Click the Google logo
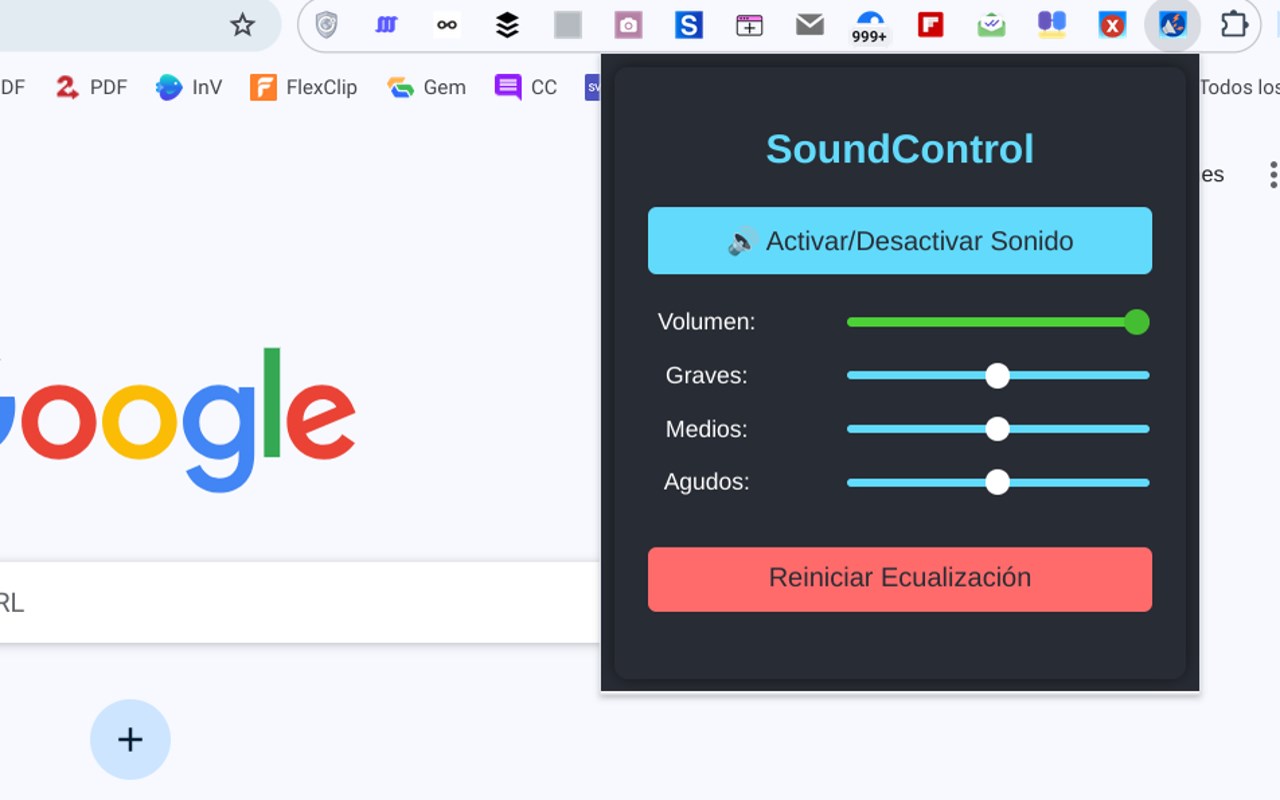This screenshot has height=800, width=1280. 177,420
